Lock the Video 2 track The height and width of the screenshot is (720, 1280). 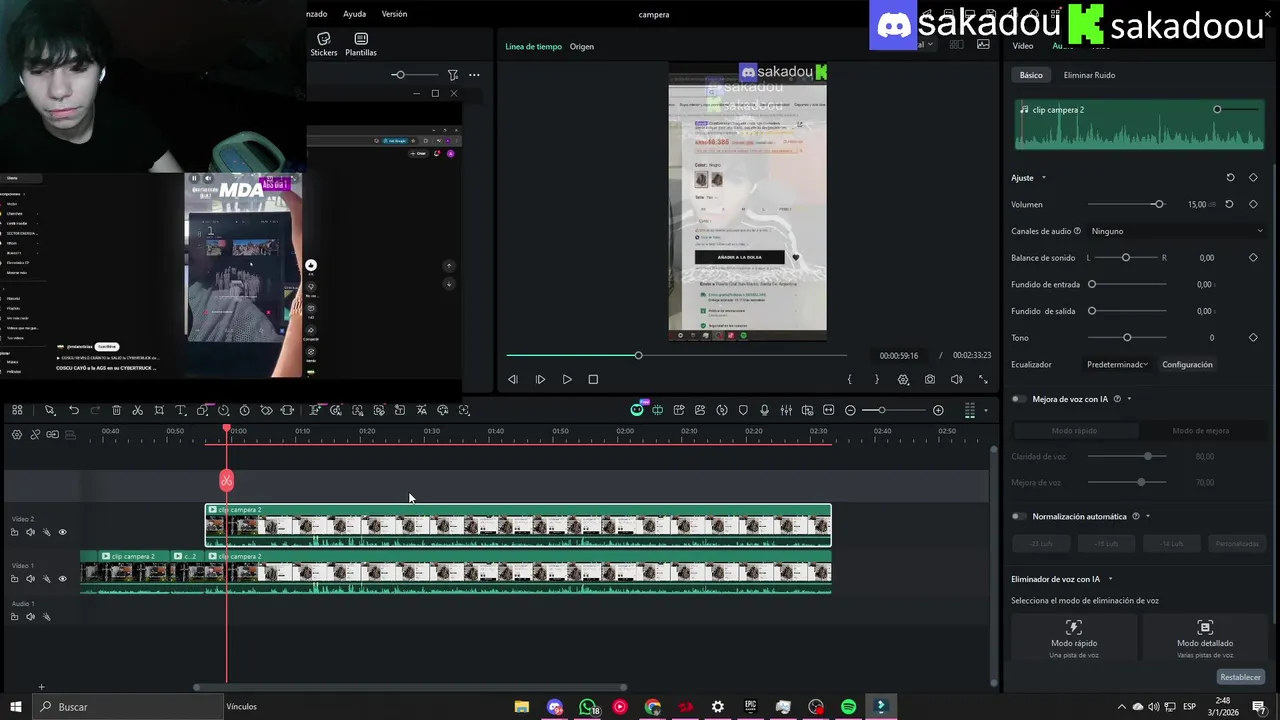point(14,532)
